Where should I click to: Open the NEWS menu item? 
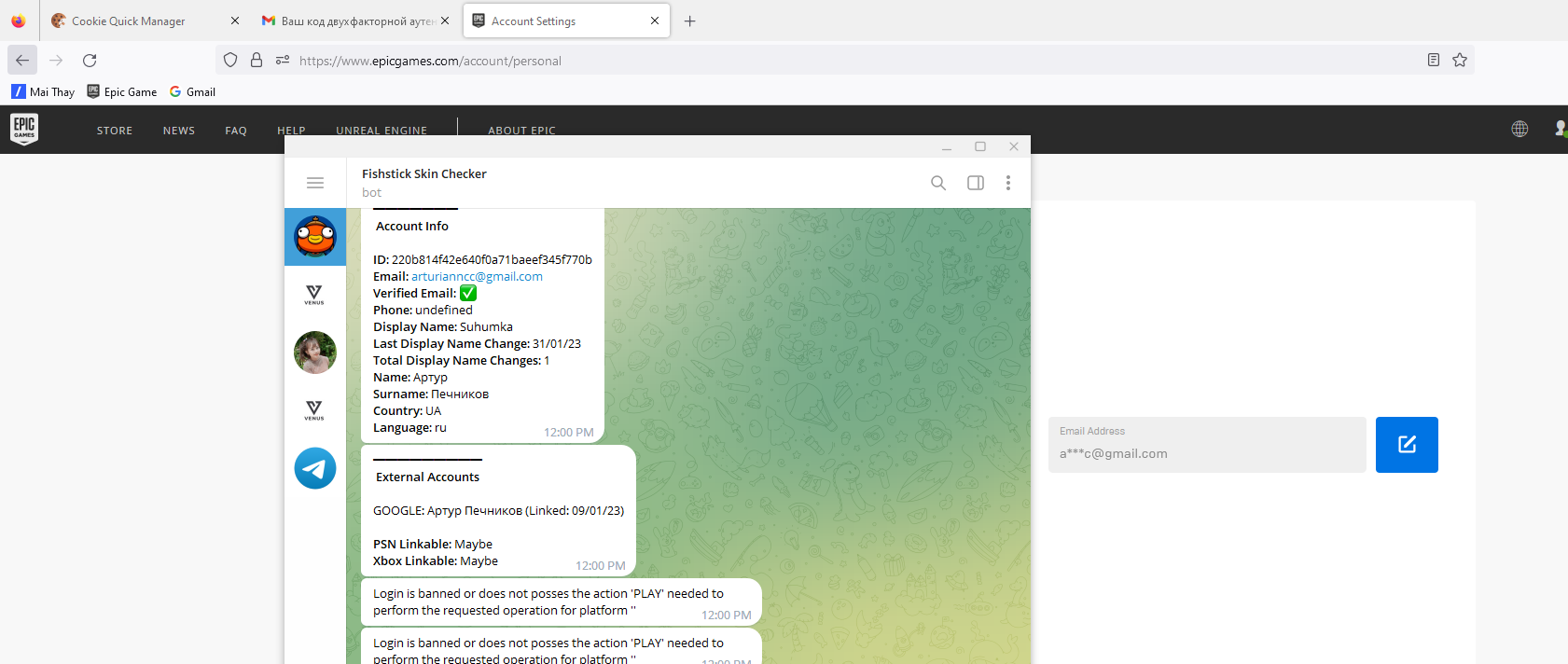(x=179, y=131)
